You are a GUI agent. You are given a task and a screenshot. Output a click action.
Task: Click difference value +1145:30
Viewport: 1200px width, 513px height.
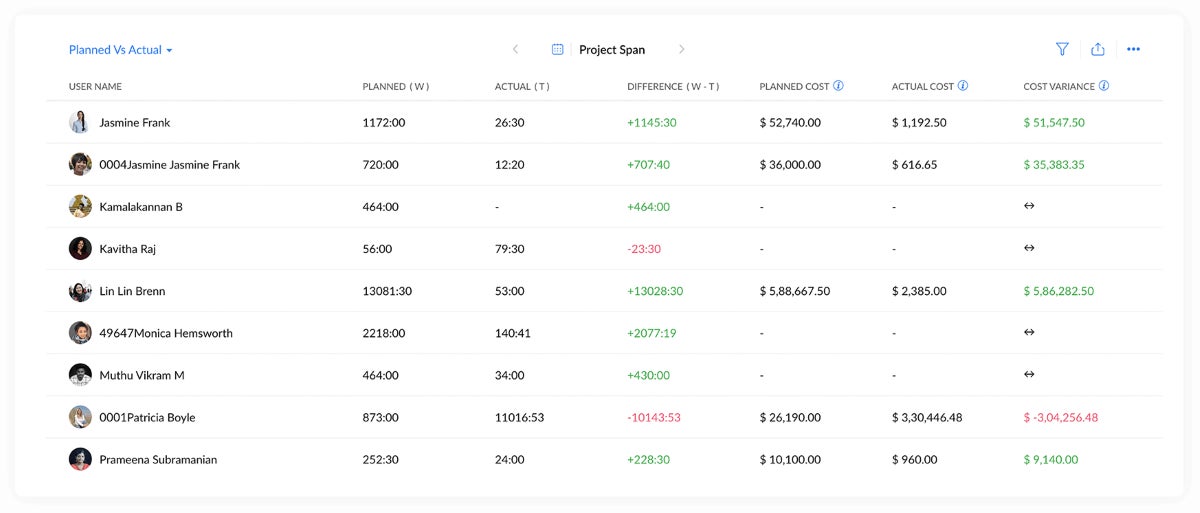coord(652,123)
